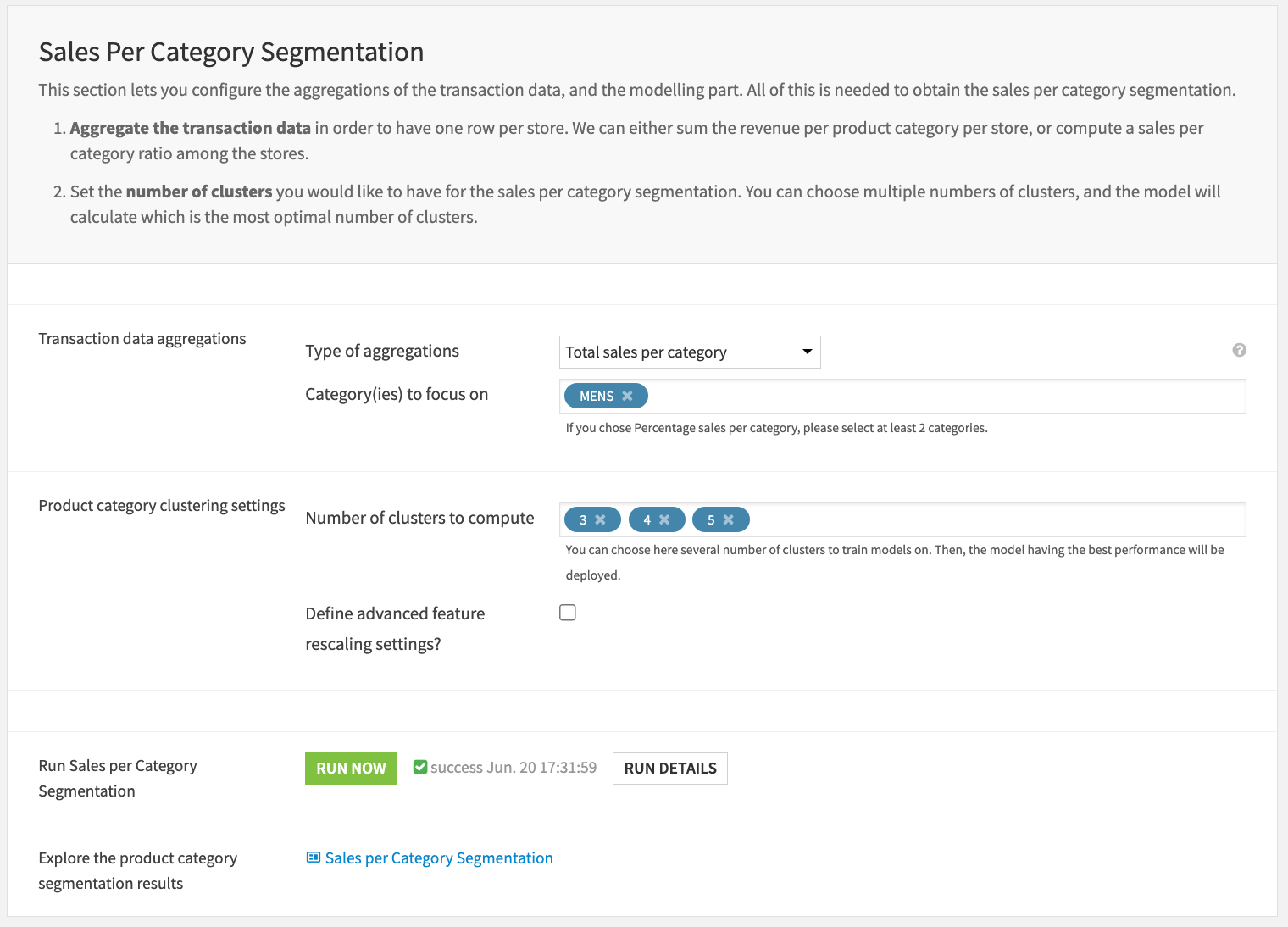Screen dimensions: 1288x927
Task: Click the Product category clustering settings label
Action: 161,505
